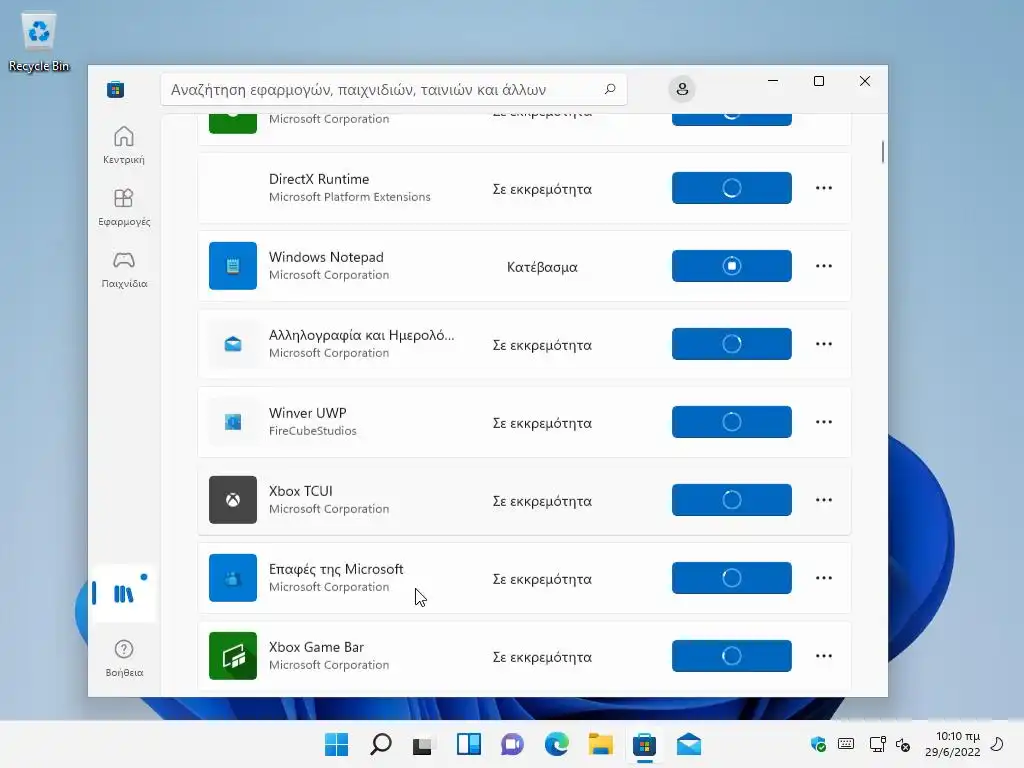Image resolution: width=1024 pixels, height=768 pixels.
Task: Click FireCubeStudios publisher text
Action: tap(313, 431)
